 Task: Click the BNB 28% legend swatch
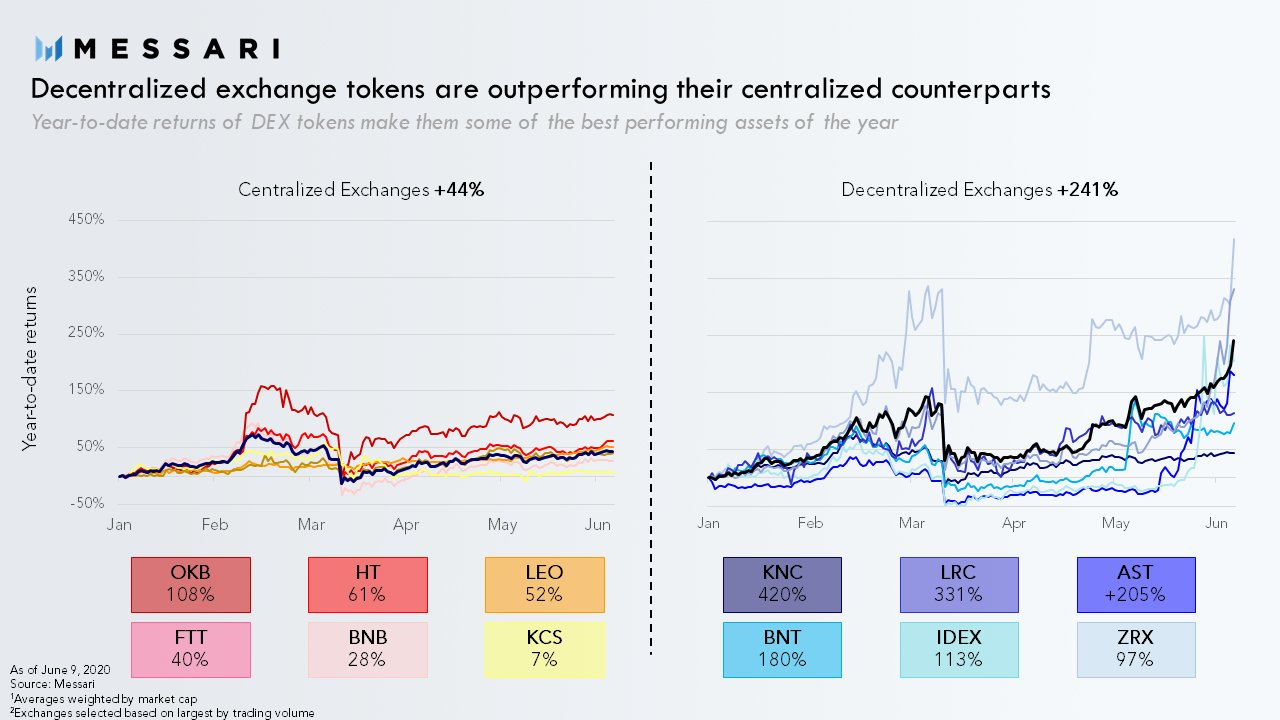point(367,649)
